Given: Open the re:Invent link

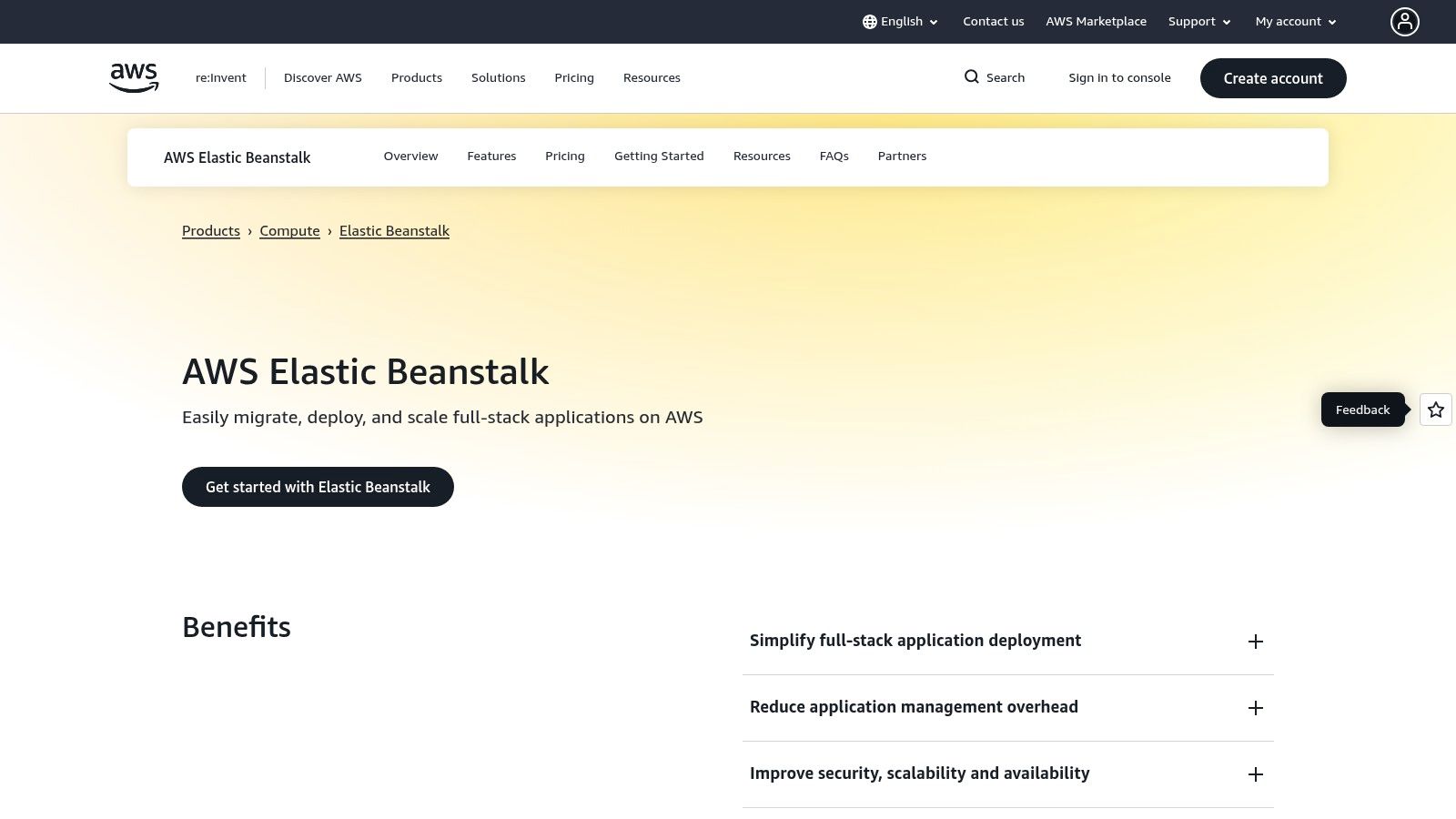Looking at the screenshot, I should click(x=220, y=78).
